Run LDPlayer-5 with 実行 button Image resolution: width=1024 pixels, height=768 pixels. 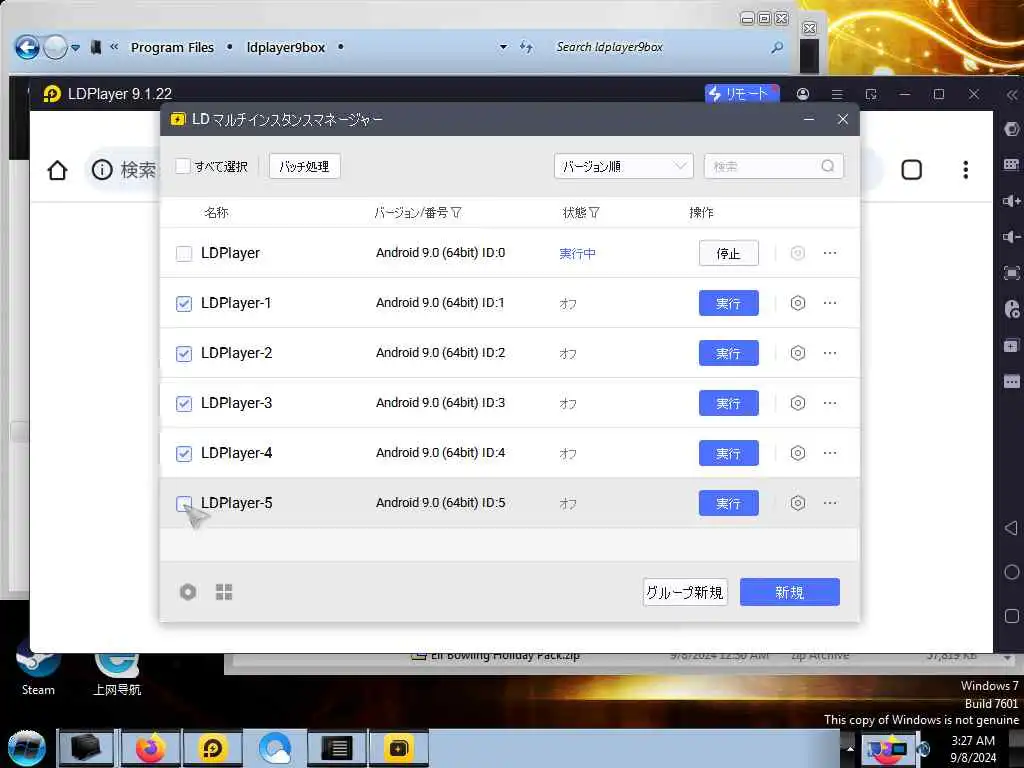pyautogui.click(x=728, y=503)
